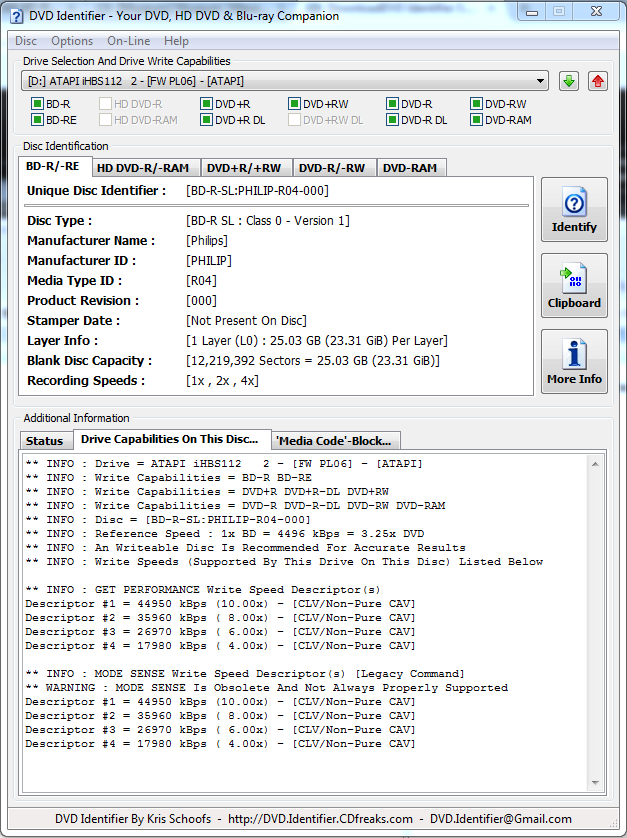Click the log scrollbar up arrow
Viewport: 627px width, 838px height.
click(x=595, y=464)
